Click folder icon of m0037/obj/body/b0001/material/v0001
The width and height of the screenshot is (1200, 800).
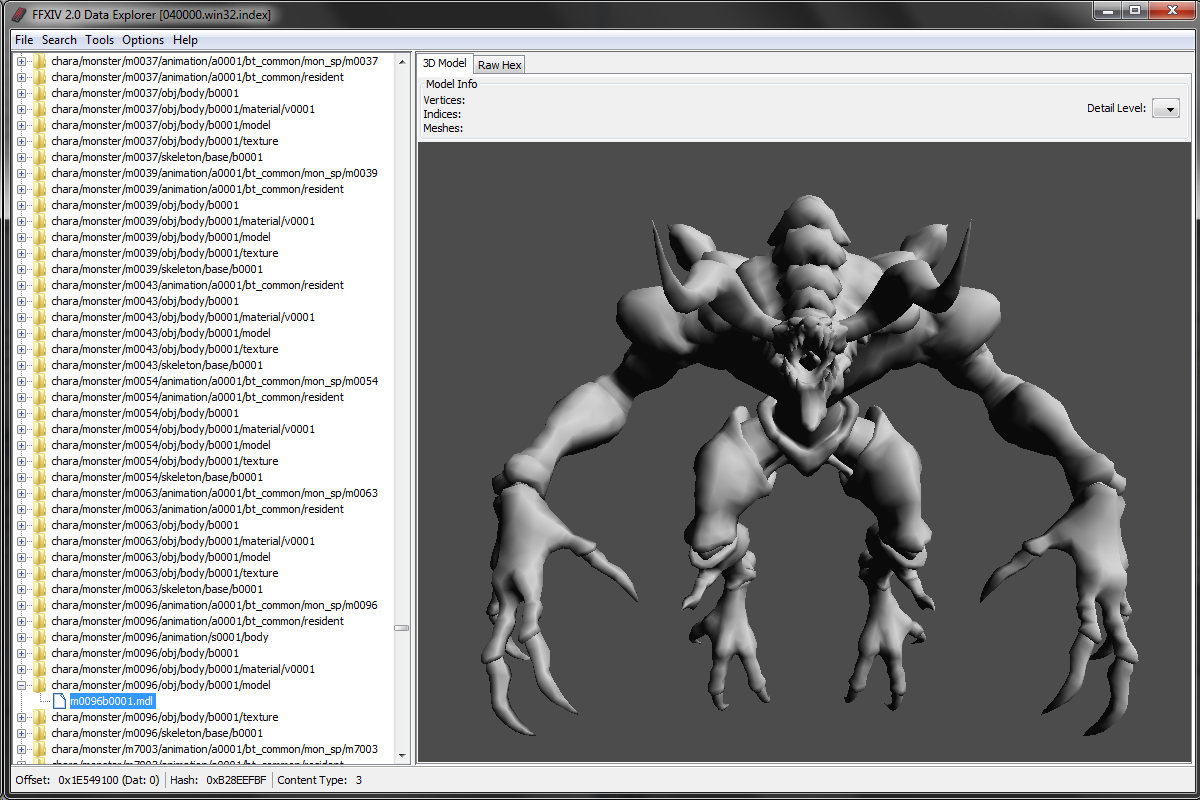(40, 109)
